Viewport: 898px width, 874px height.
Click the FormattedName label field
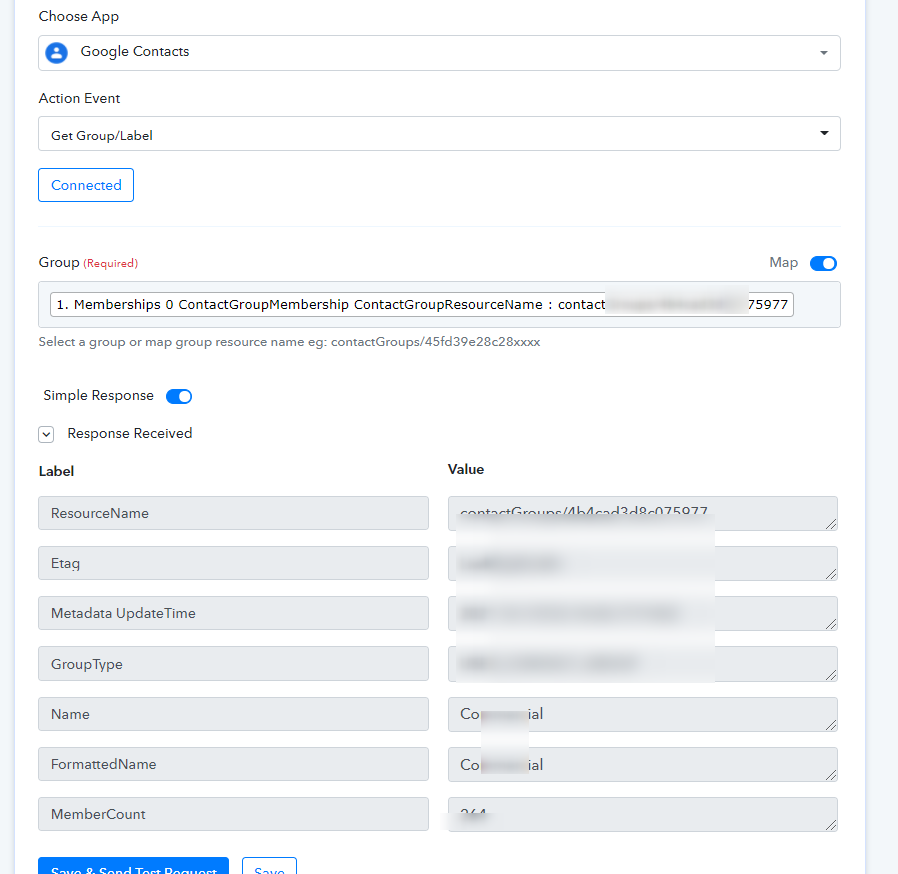coord(233,764)
